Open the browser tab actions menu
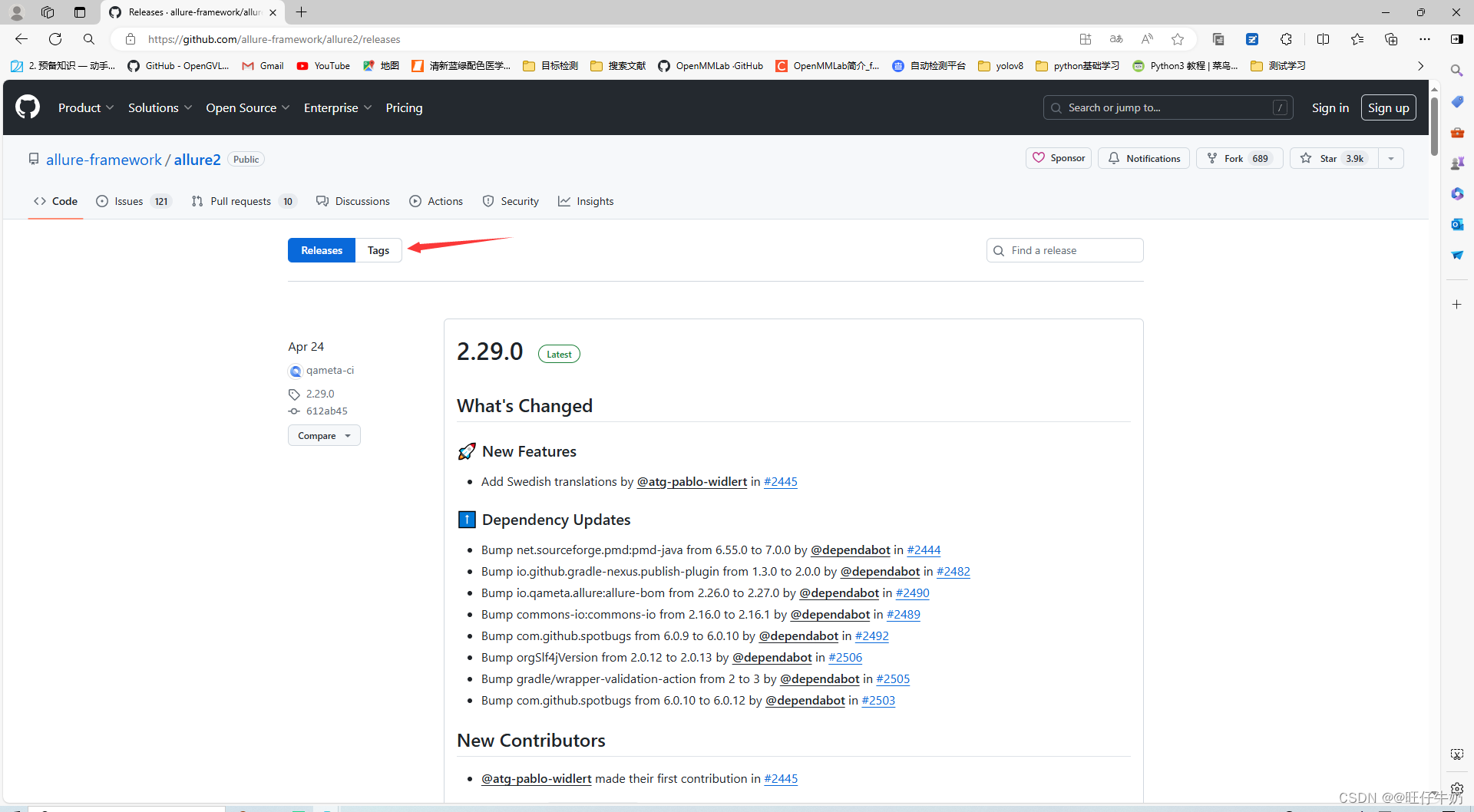Screen dimensions: 1474x812 80,12
